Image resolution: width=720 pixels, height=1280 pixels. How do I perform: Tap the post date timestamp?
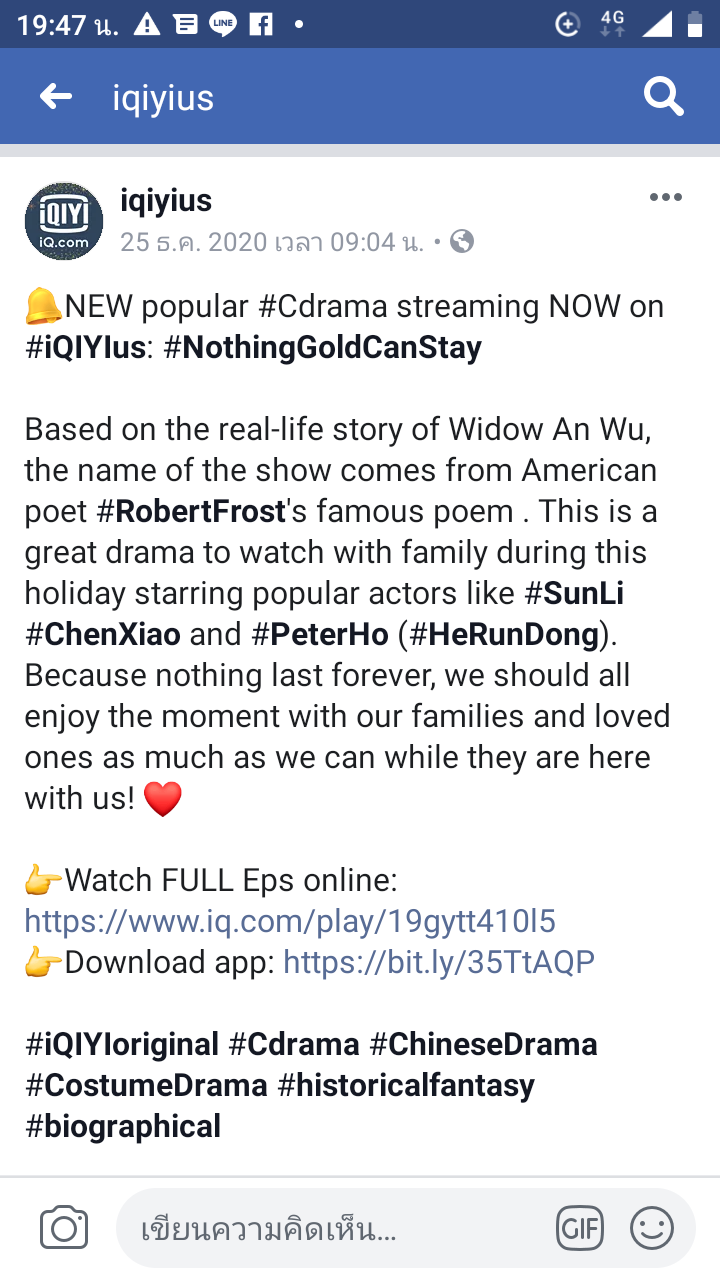[x=272, y=241]
